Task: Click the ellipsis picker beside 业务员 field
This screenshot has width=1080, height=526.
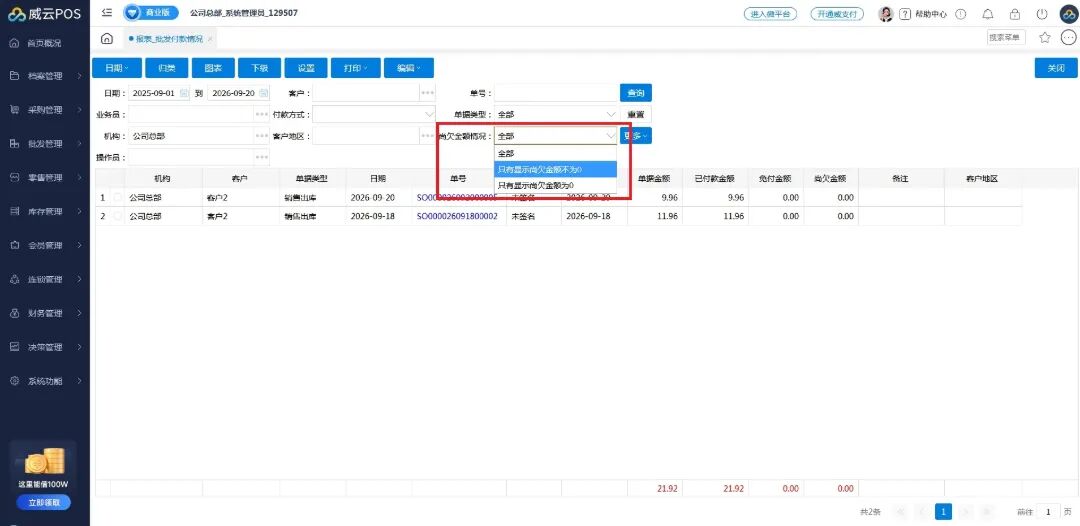Action: (x=262, y=114)
